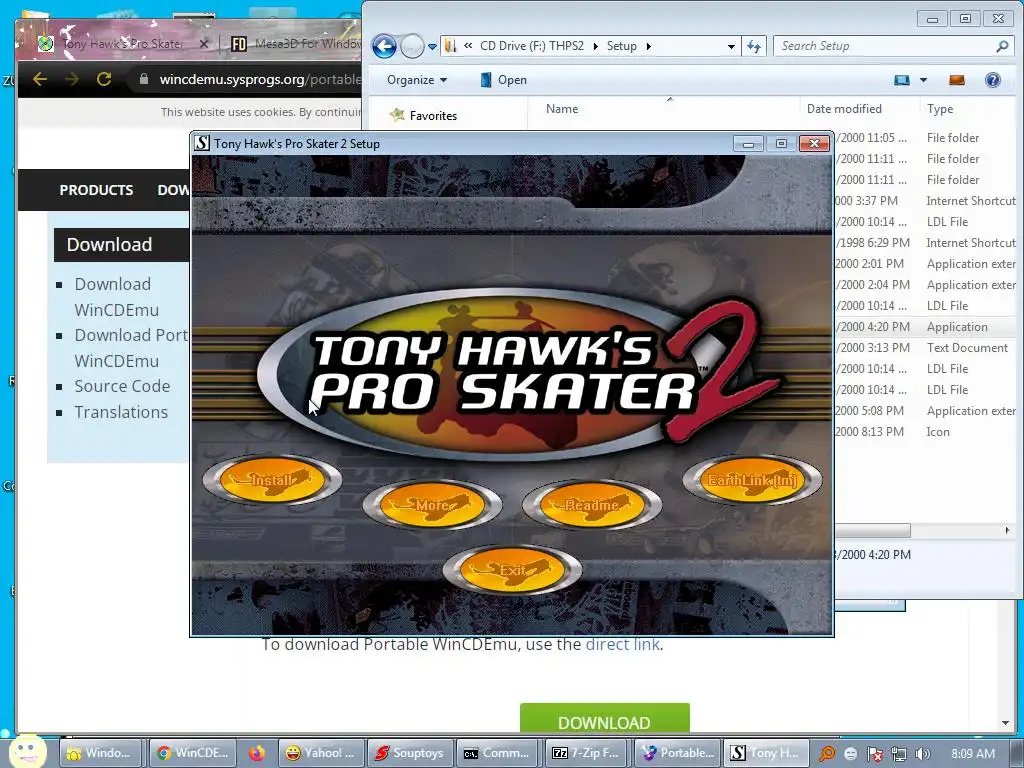
Task: Exit the Tony Hawk's Pro Skater 2 Setup
Action: coord(512,569)
